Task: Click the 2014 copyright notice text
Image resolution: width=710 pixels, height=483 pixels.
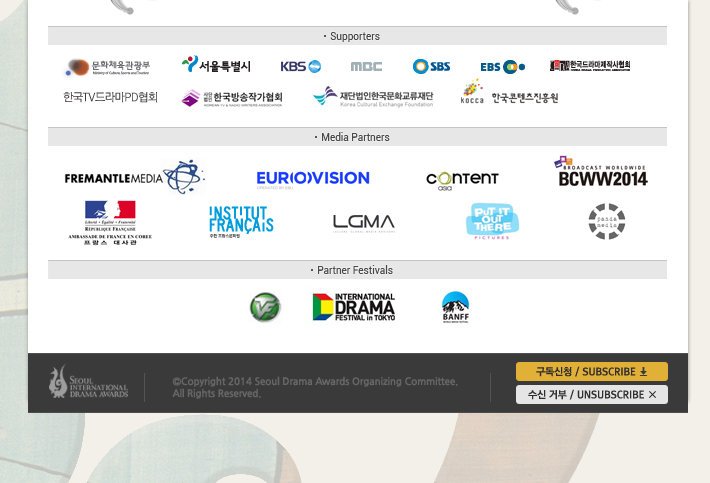Action: tap(315, 387)
